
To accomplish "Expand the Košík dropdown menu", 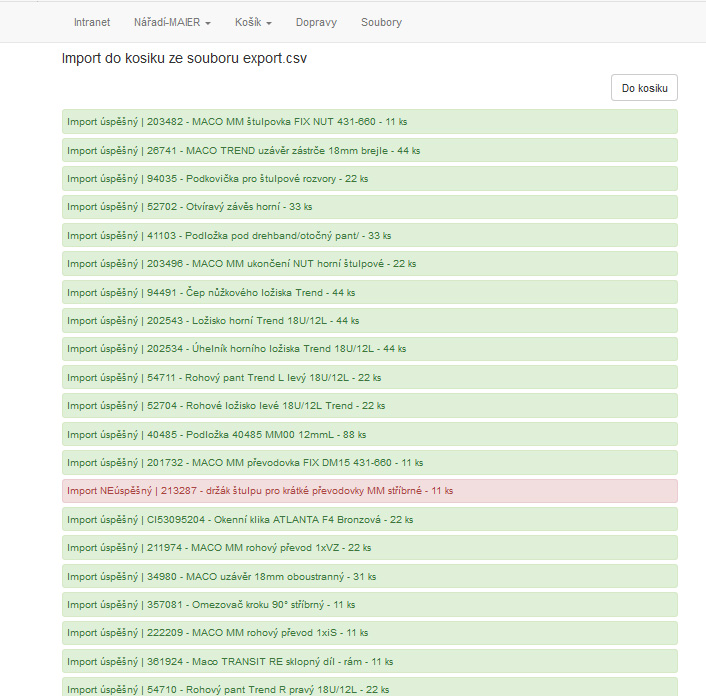I will click(x=253, y=22).
